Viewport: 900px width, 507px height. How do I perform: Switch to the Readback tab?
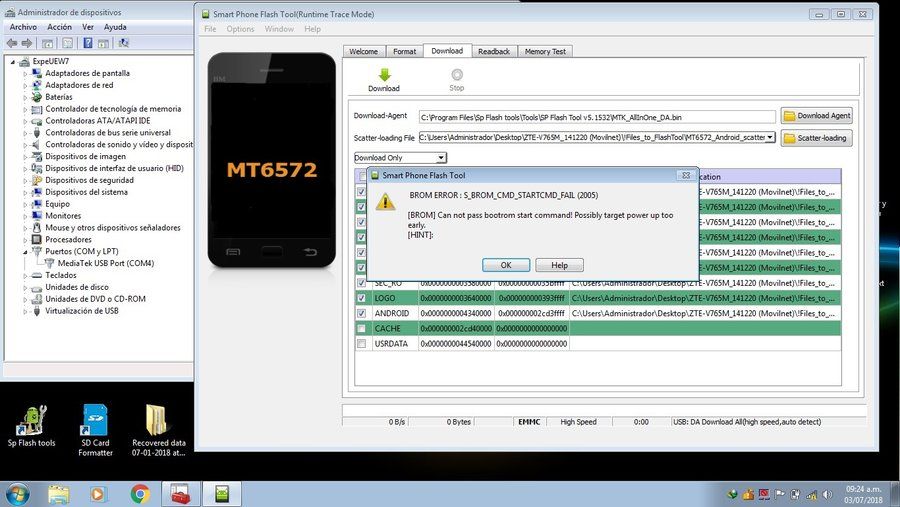point(494,51)
